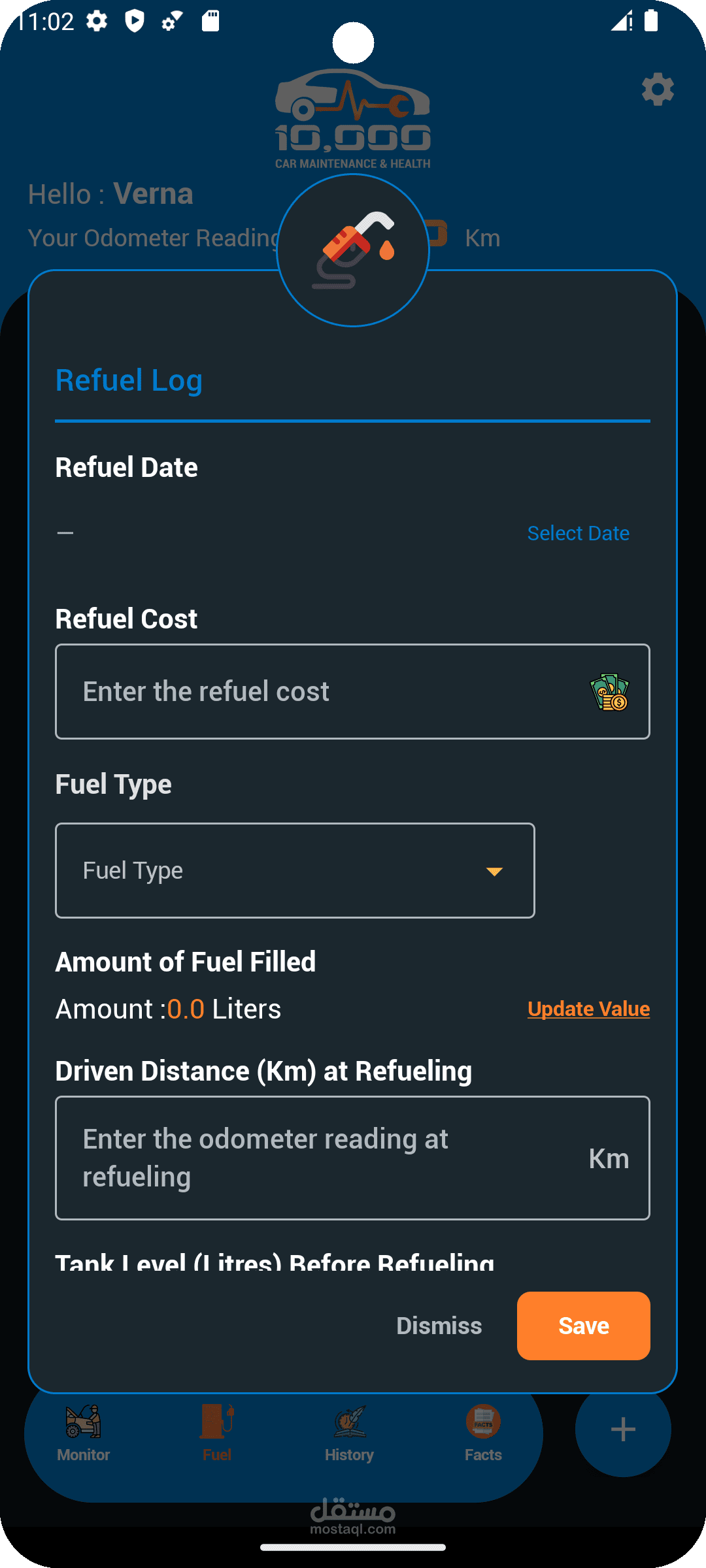This screenshot has height=1568, width=706.
Task: Open the Facts tab
Action: (483, 1433)
